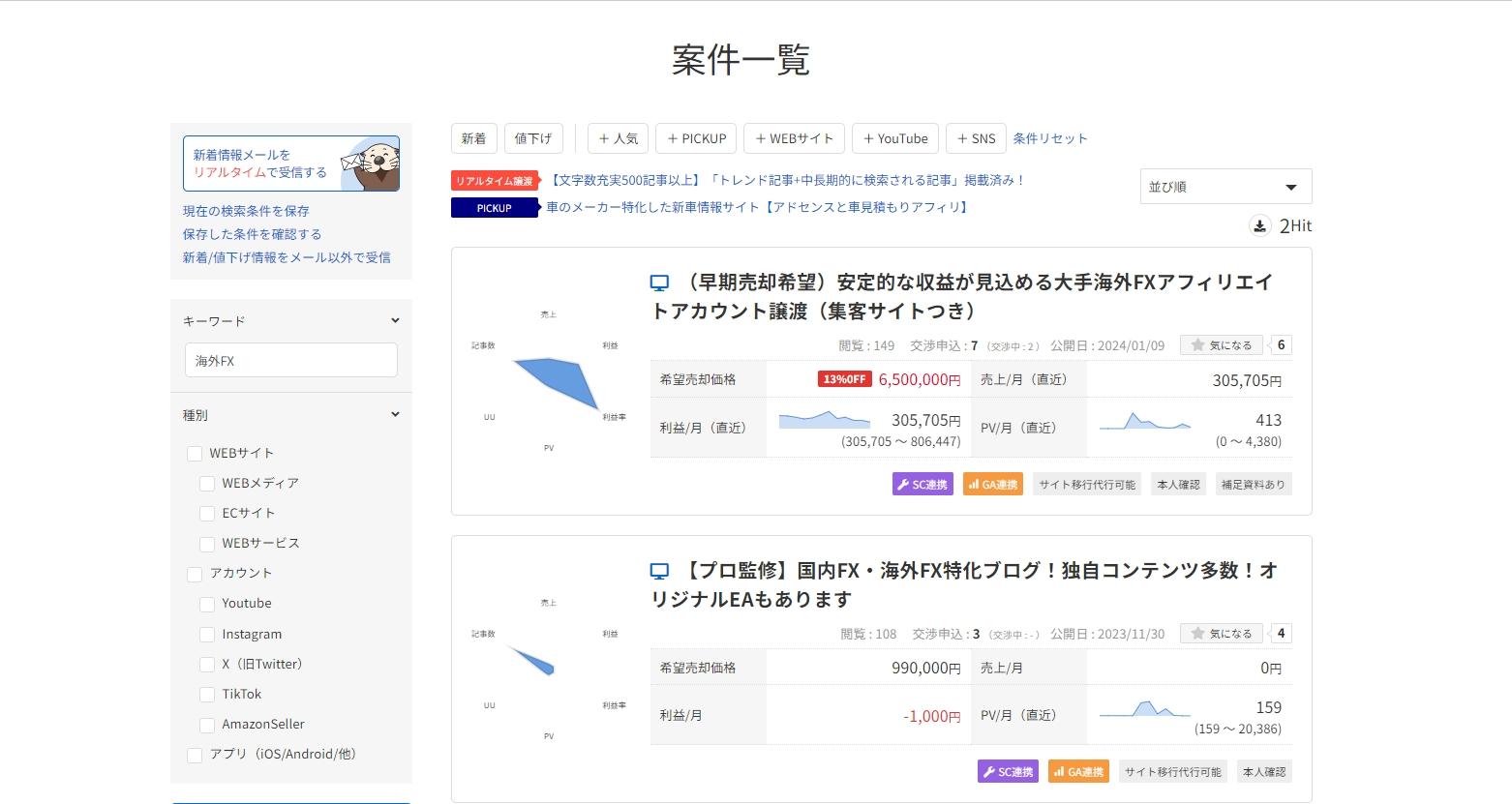Collapse the 種別 filter section
The image size is (1512, 804).
[395, 414]
